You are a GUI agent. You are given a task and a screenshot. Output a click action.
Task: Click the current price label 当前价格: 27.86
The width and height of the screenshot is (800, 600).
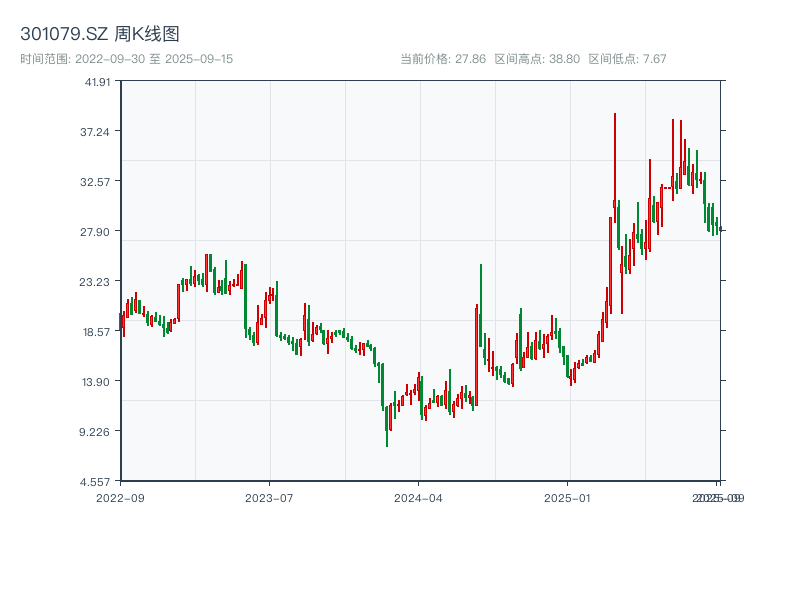pos(443,59)
